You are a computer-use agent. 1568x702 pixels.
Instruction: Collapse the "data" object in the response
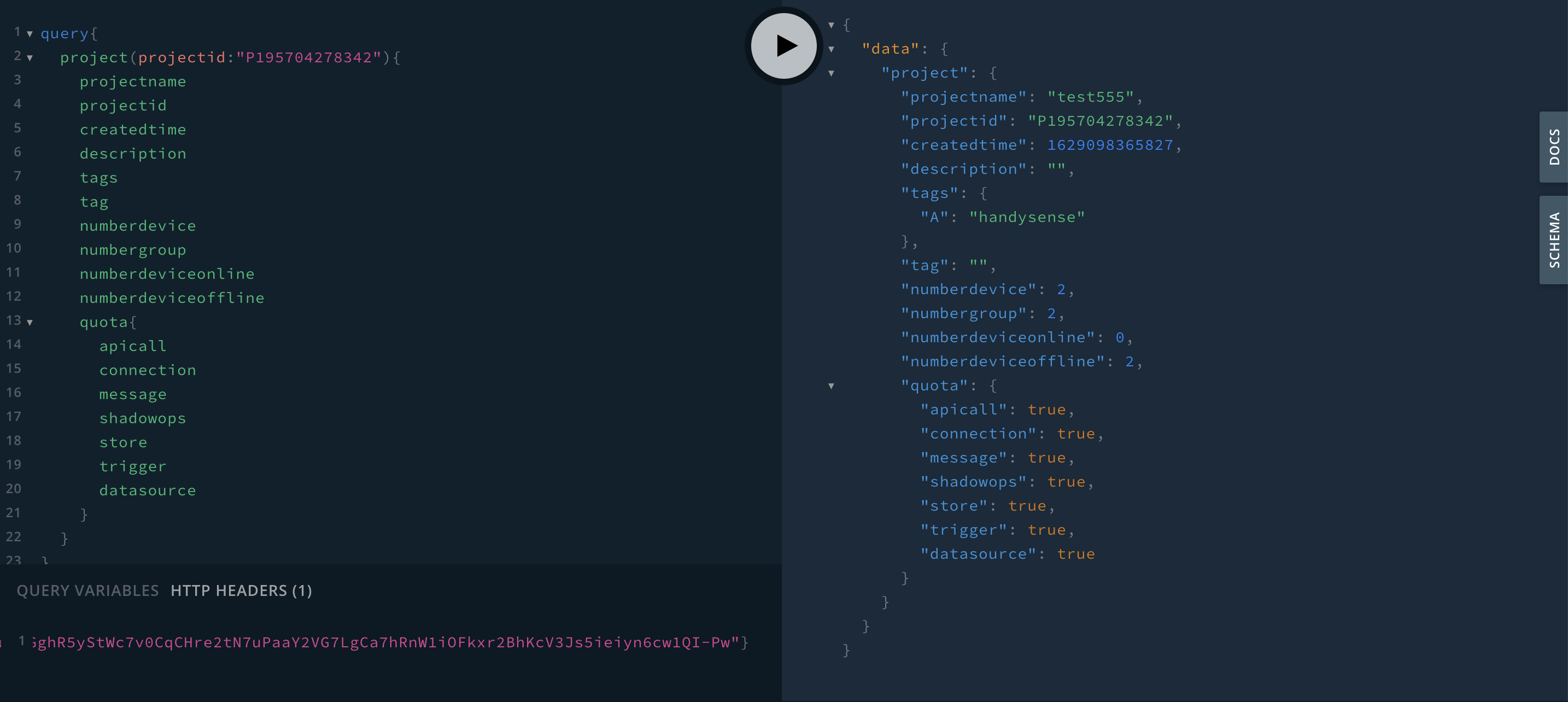pyautogui.click(x=831, y=49)
